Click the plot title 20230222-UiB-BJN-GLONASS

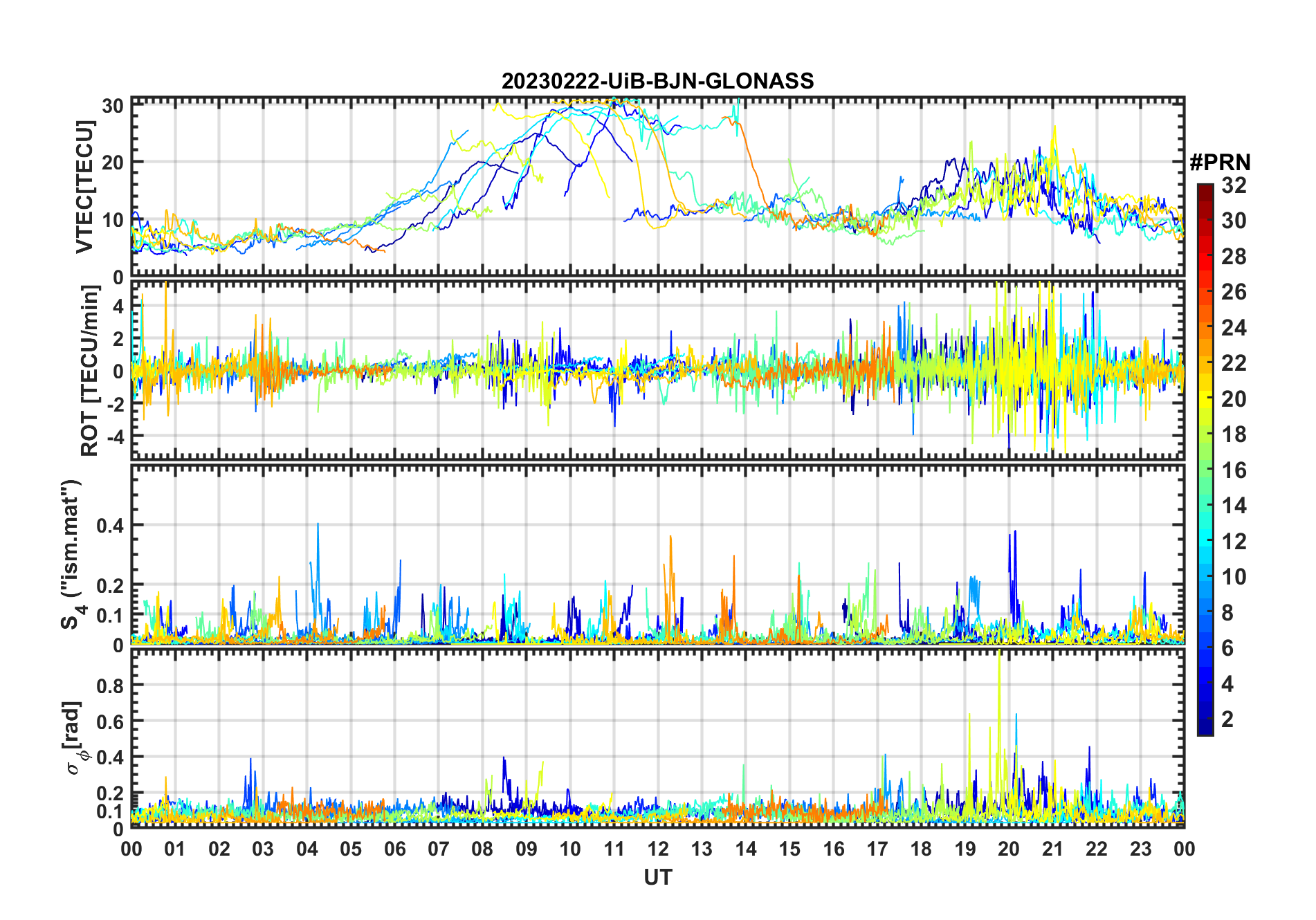click(657, 81)
